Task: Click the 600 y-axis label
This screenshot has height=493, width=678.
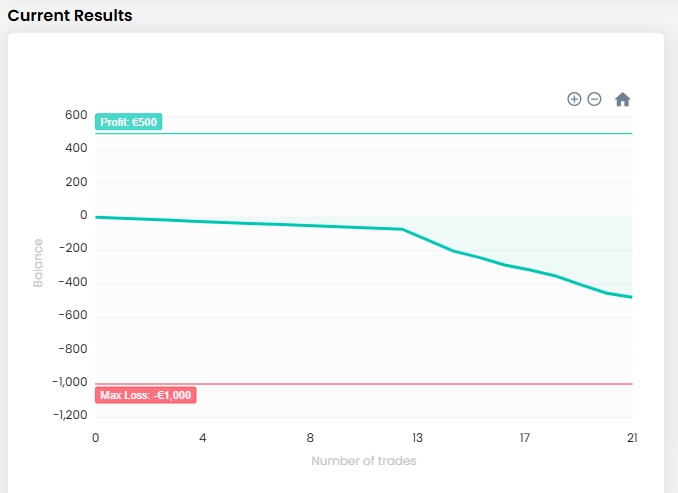Action: pyautogui.click(x=77, y=115)
